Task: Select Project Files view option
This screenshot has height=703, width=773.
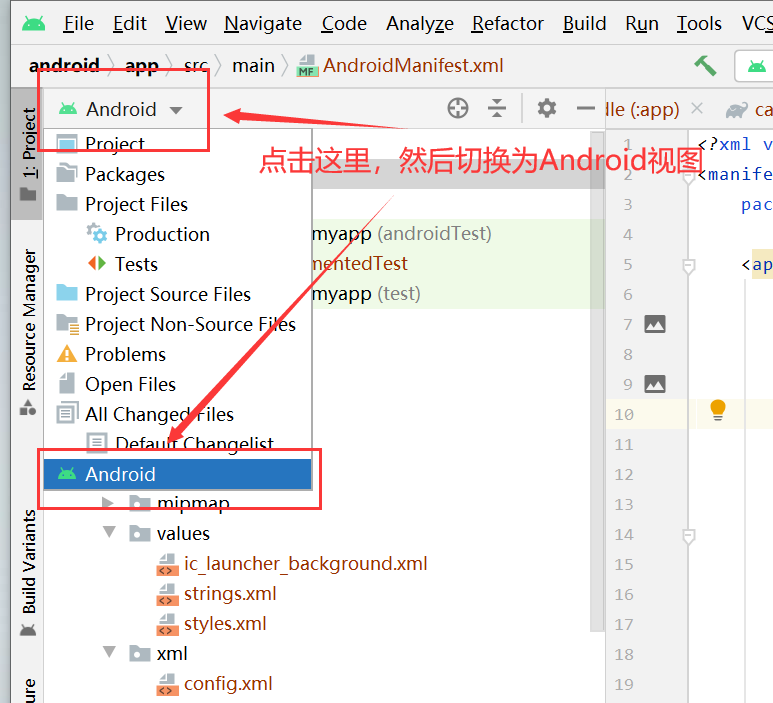Action: click(x=177, y=204)
